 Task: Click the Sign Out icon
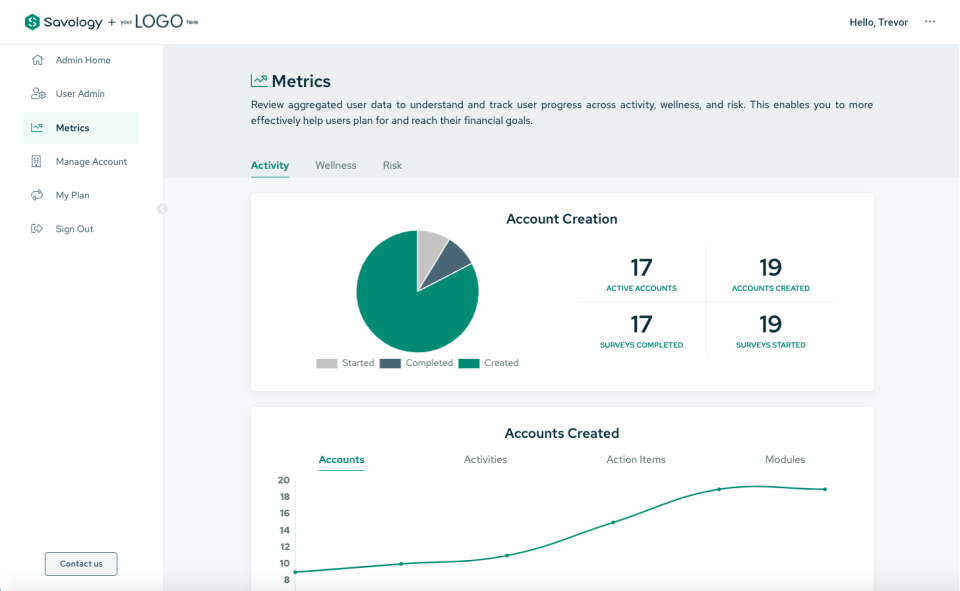pyautogui.click(x=38, y=228)
